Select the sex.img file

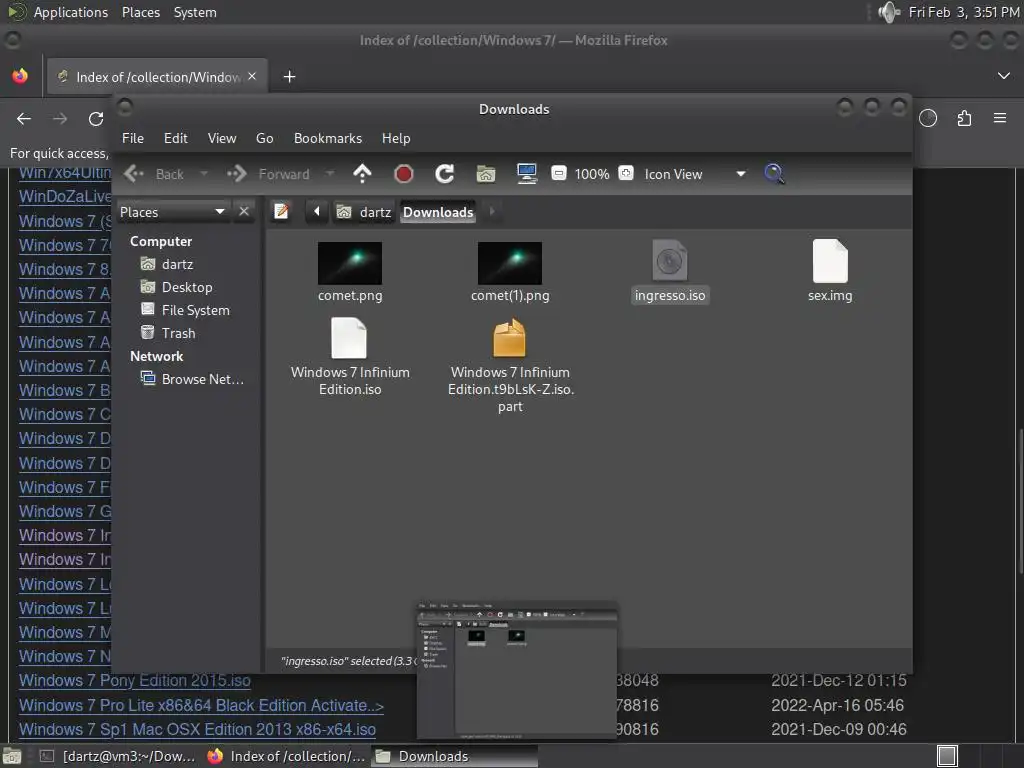(x=830, y=270)
